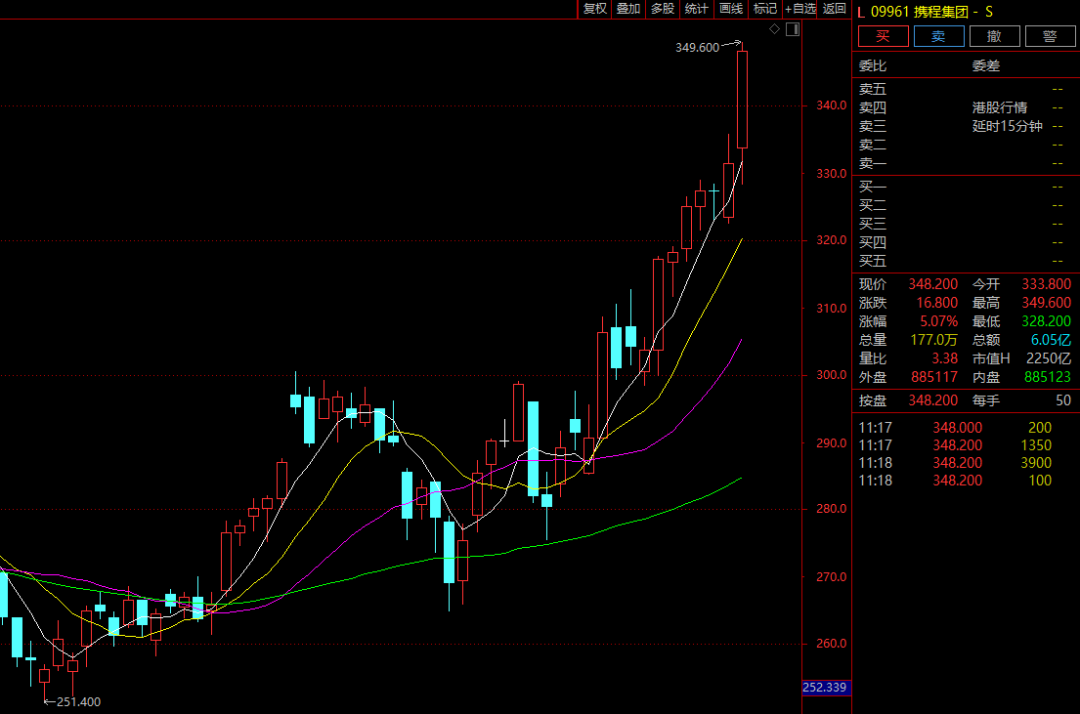Click the 总额 value 6.05亿
The height and width of the screenshot is (714, 1080).
point(1051,340)
